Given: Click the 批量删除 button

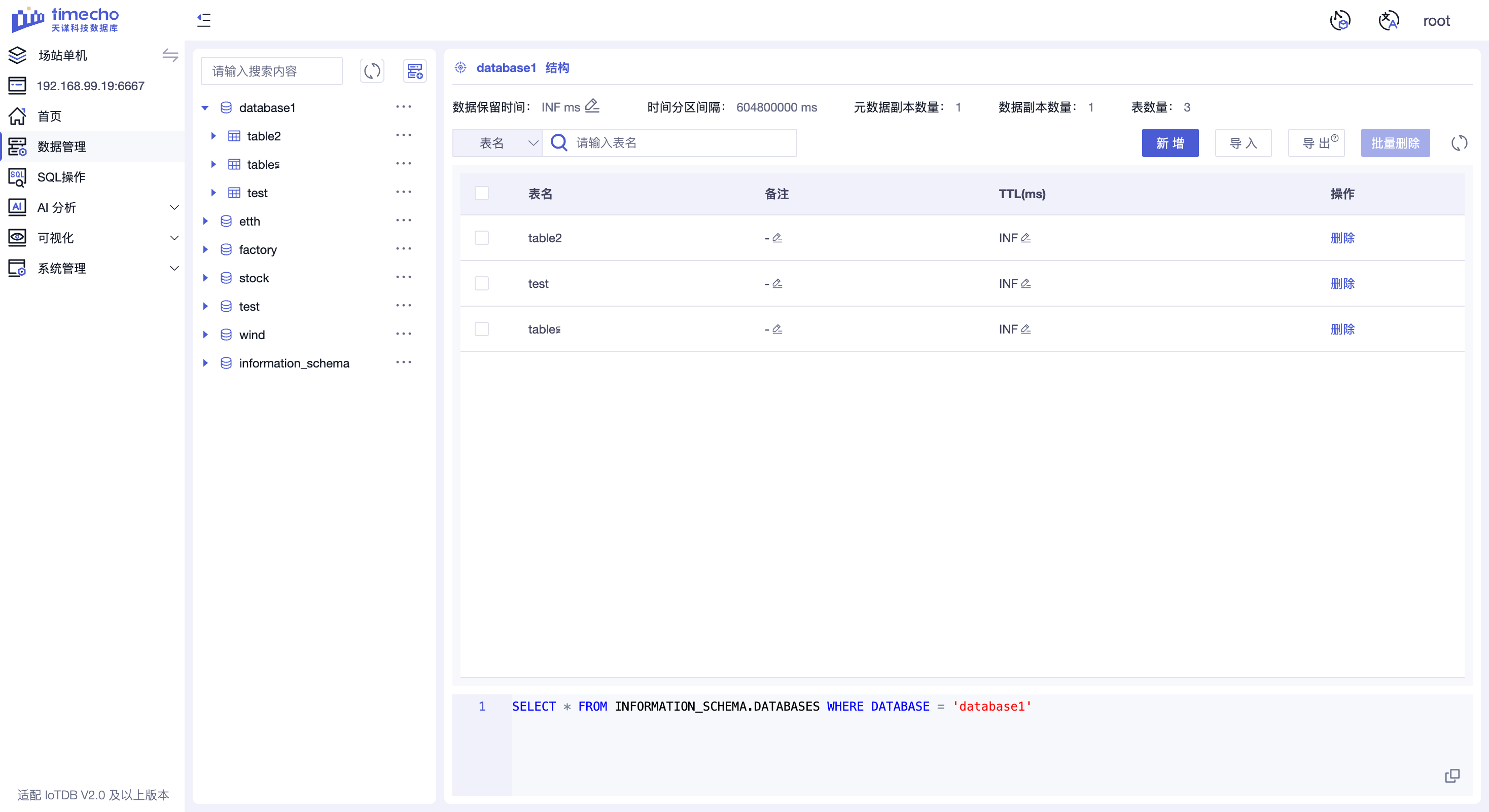Looking at the screenshot, I should coord(1395,142).
